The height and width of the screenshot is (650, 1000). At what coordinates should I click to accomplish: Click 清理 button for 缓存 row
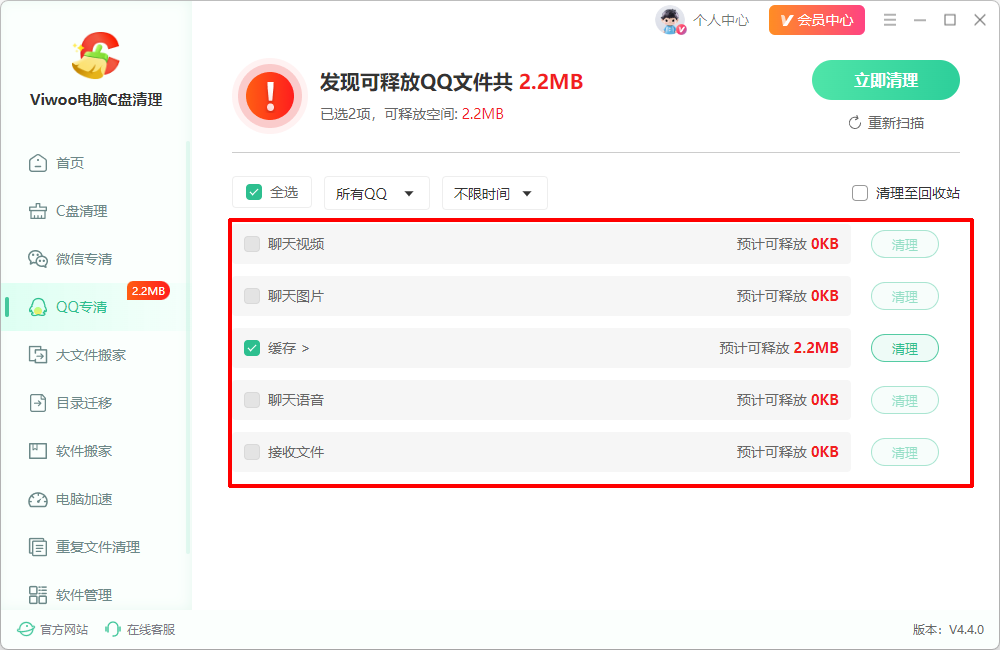pyautogui.click(x=905, y=348)
